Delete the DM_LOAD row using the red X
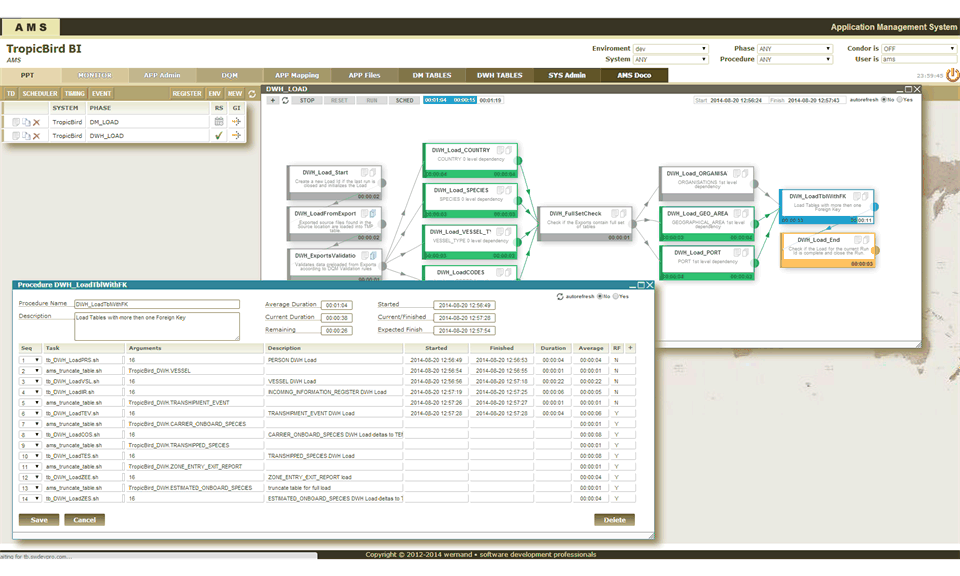Screen dimensions: 960x576 point(37,122)
